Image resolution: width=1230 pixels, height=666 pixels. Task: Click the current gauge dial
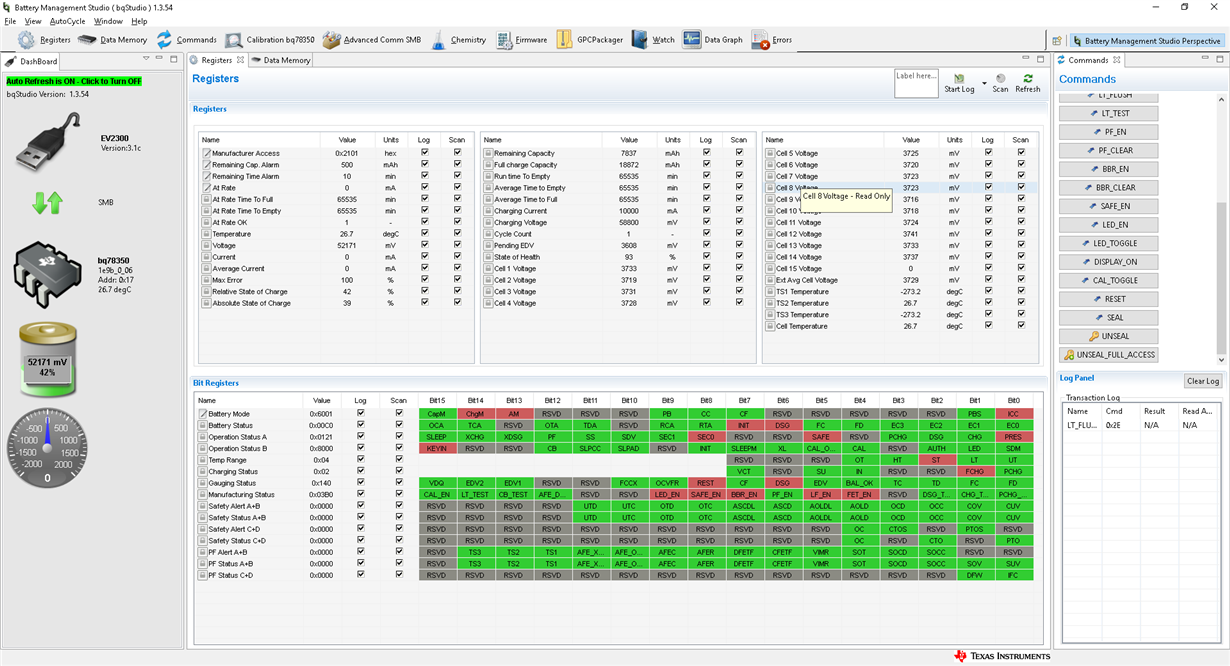[47, 449]
